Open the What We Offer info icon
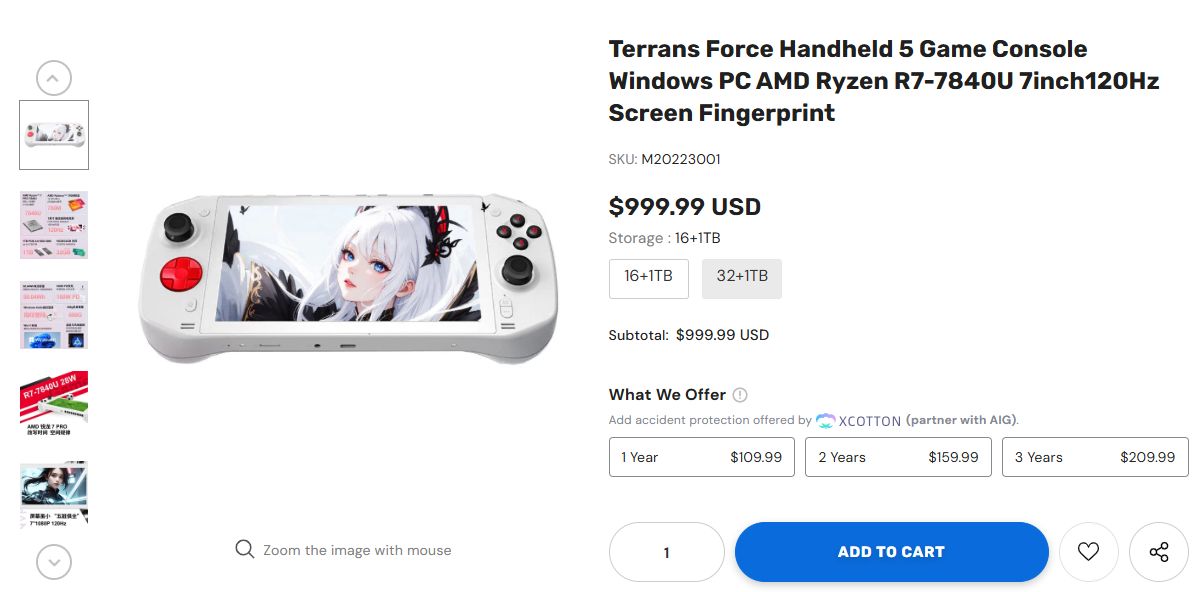 point(740,395)
